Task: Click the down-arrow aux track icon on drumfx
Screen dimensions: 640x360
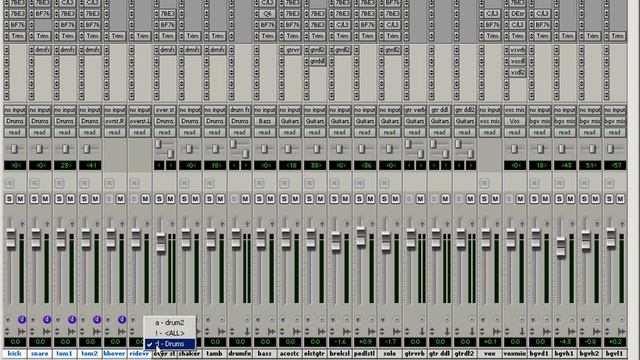Action: 247,331
